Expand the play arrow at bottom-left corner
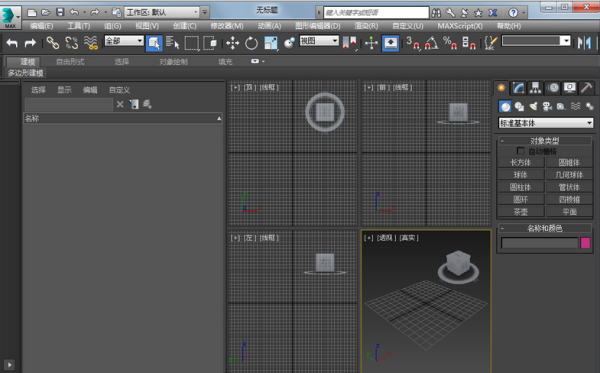This screenshot has width=600, height=373. (x=10, y=365)
